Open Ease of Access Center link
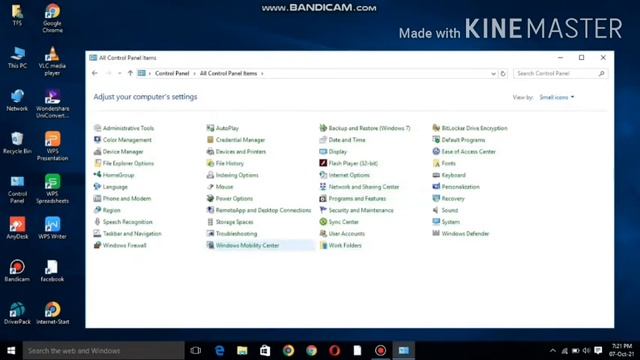The image size is (640, 360). [468, 152]
